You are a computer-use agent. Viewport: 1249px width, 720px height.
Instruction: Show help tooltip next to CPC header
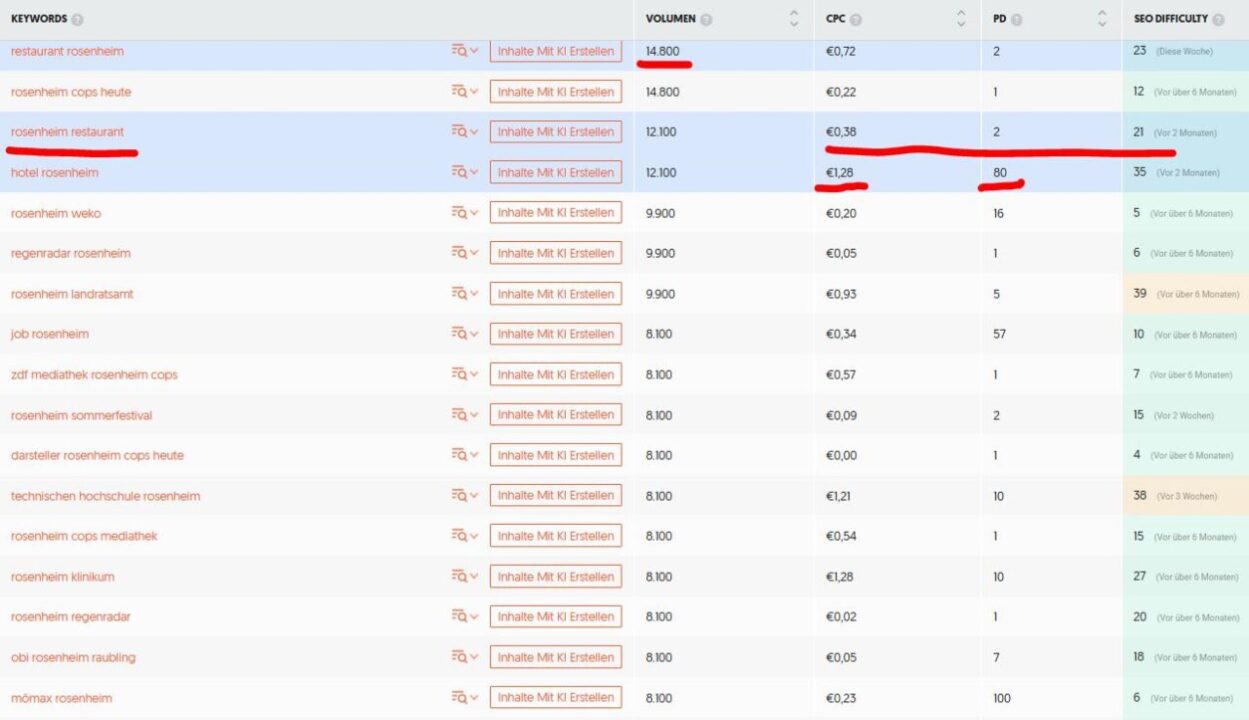click(x=856, y=19)
